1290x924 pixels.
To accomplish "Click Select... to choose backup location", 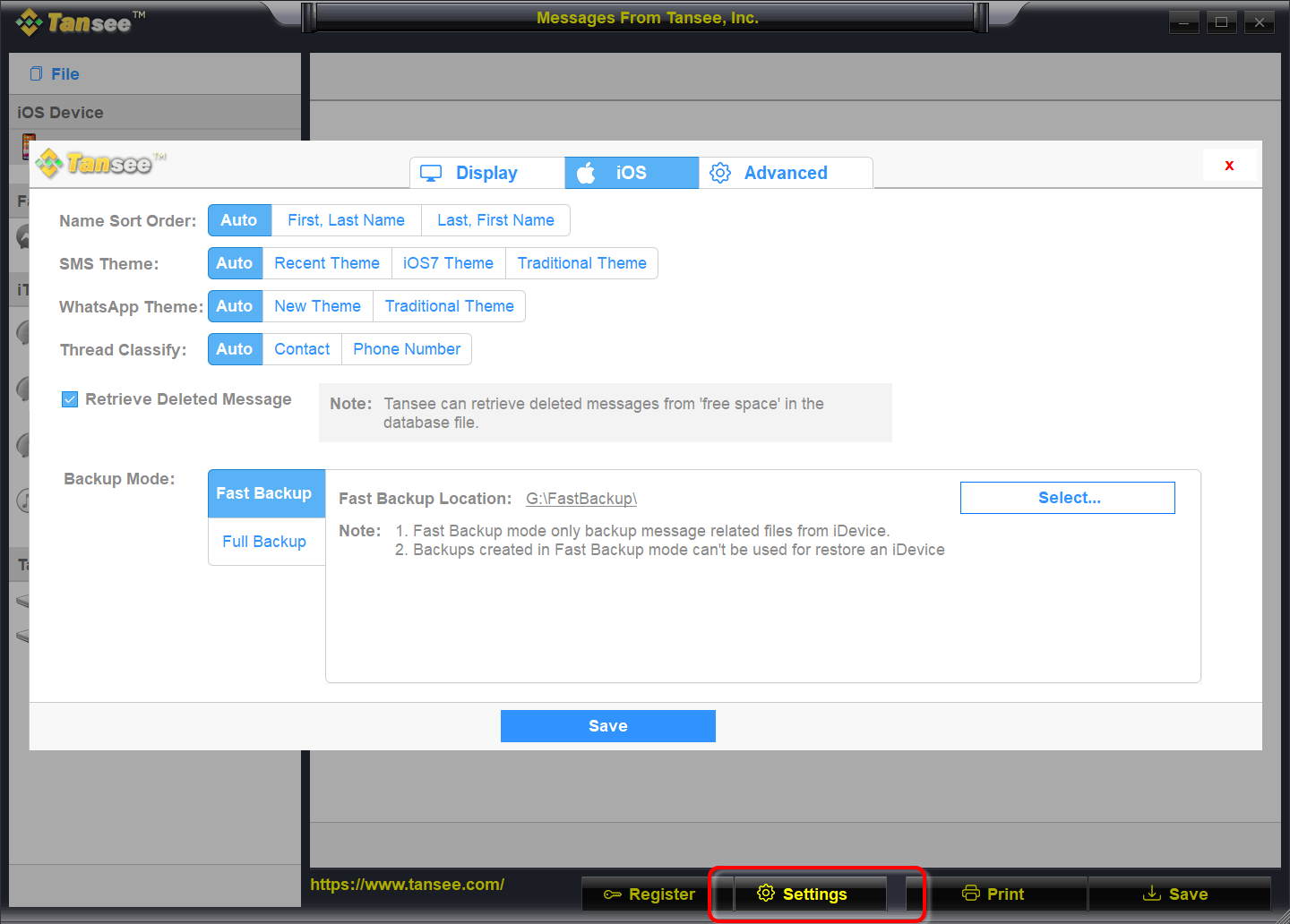I will pyautogui.click(x=1068, y=498).
